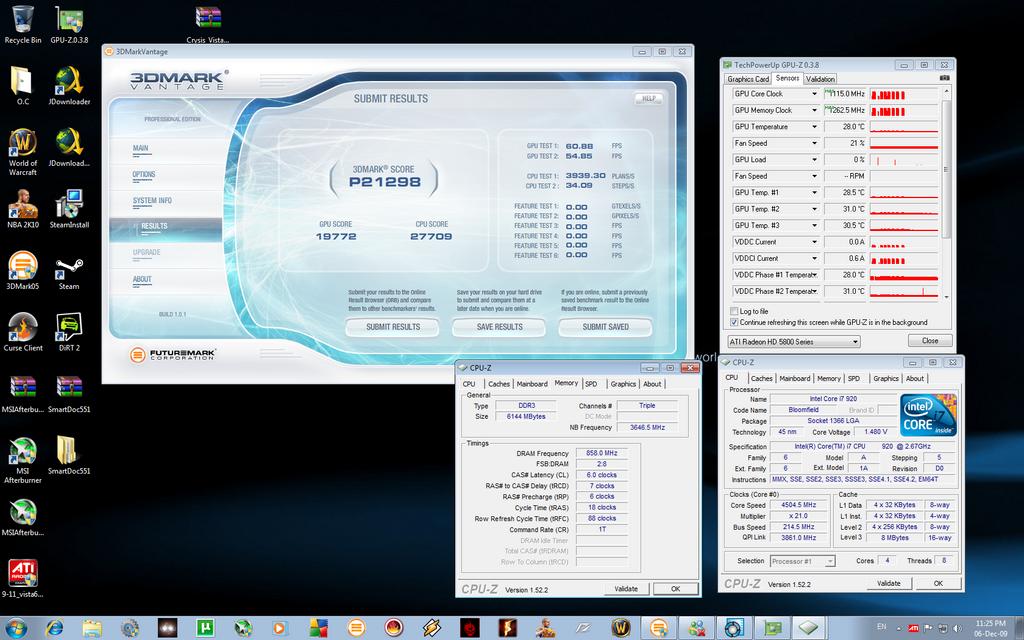This screenshot has height=640, width=1024.
Task: Click the volume icon in system tray
Action: click(x=956, y=628)
